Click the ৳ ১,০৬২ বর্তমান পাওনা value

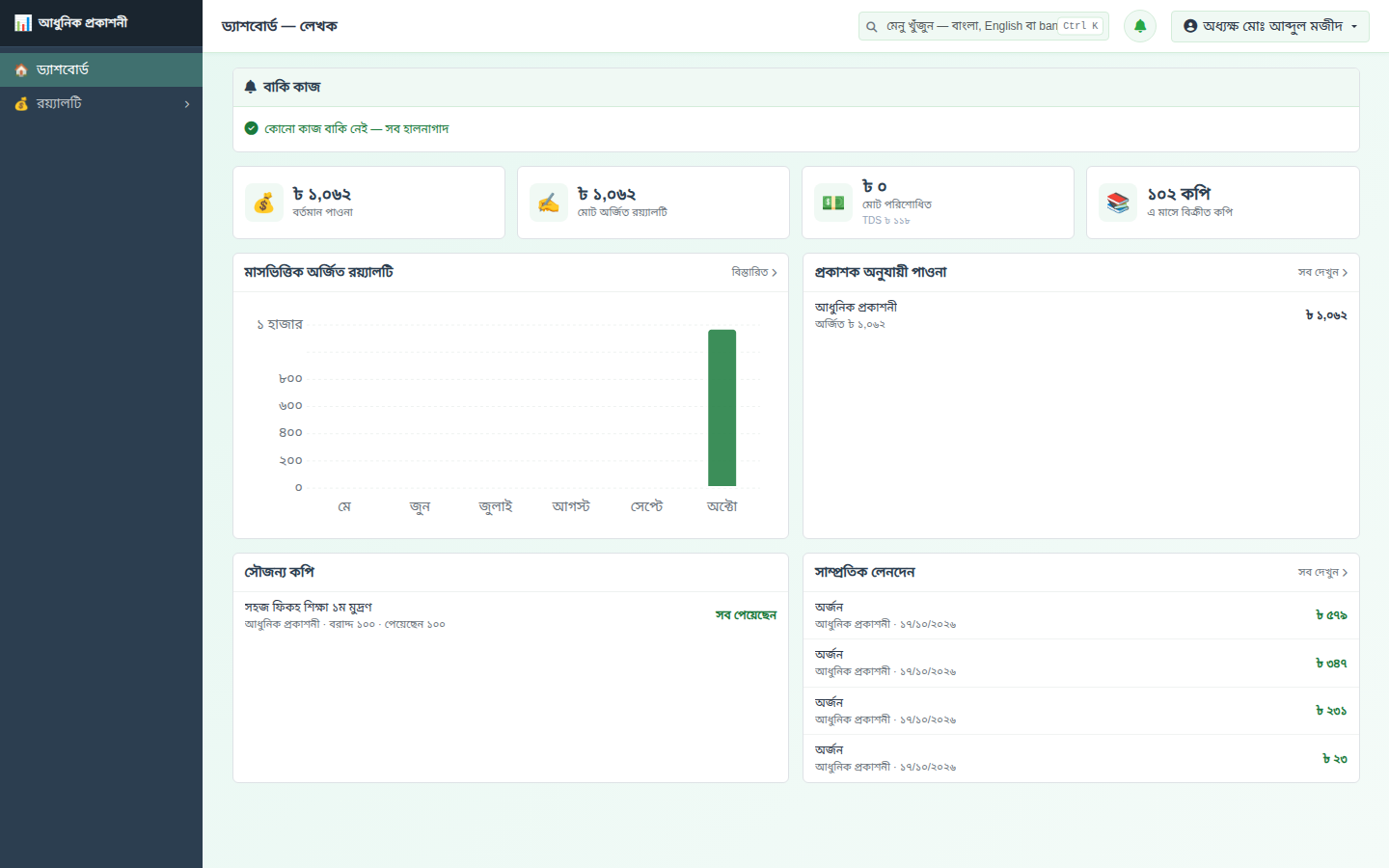[x=322, y=195]
